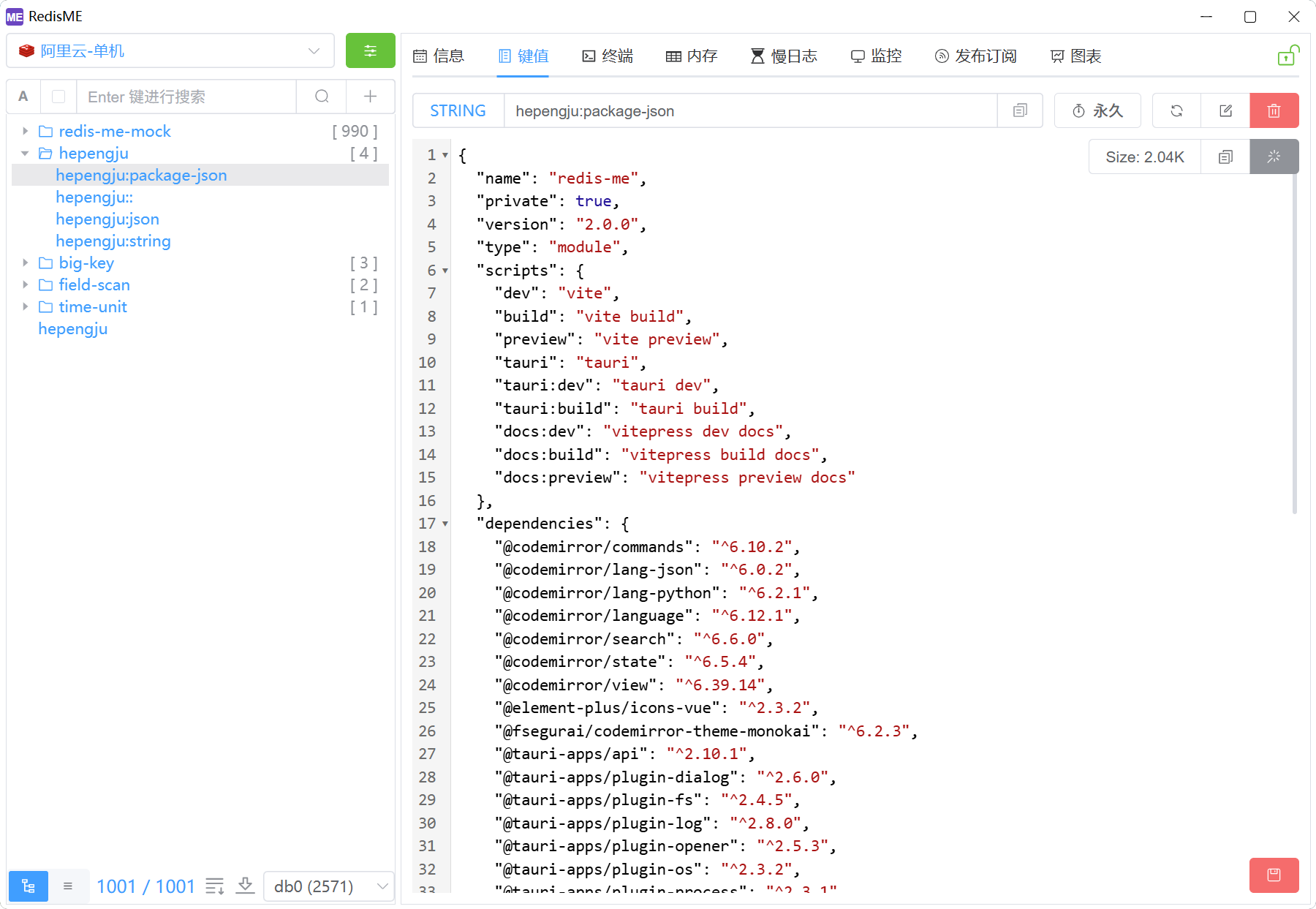Copy the key name hepengju:package-json
Screen dimensions: 1316x909
[1020, 110]
